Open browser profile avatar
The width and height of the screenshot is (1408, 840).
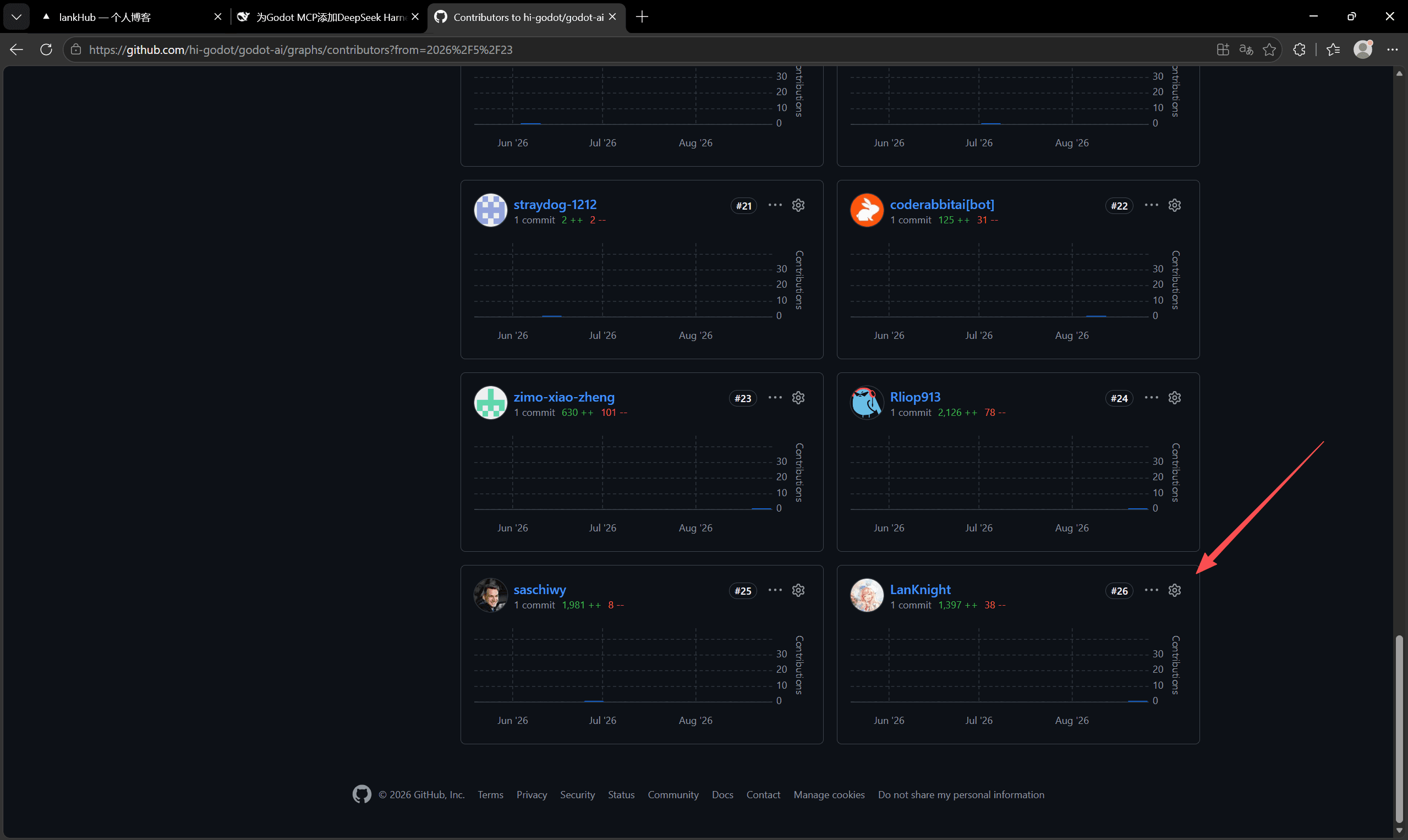point(1363,50)
